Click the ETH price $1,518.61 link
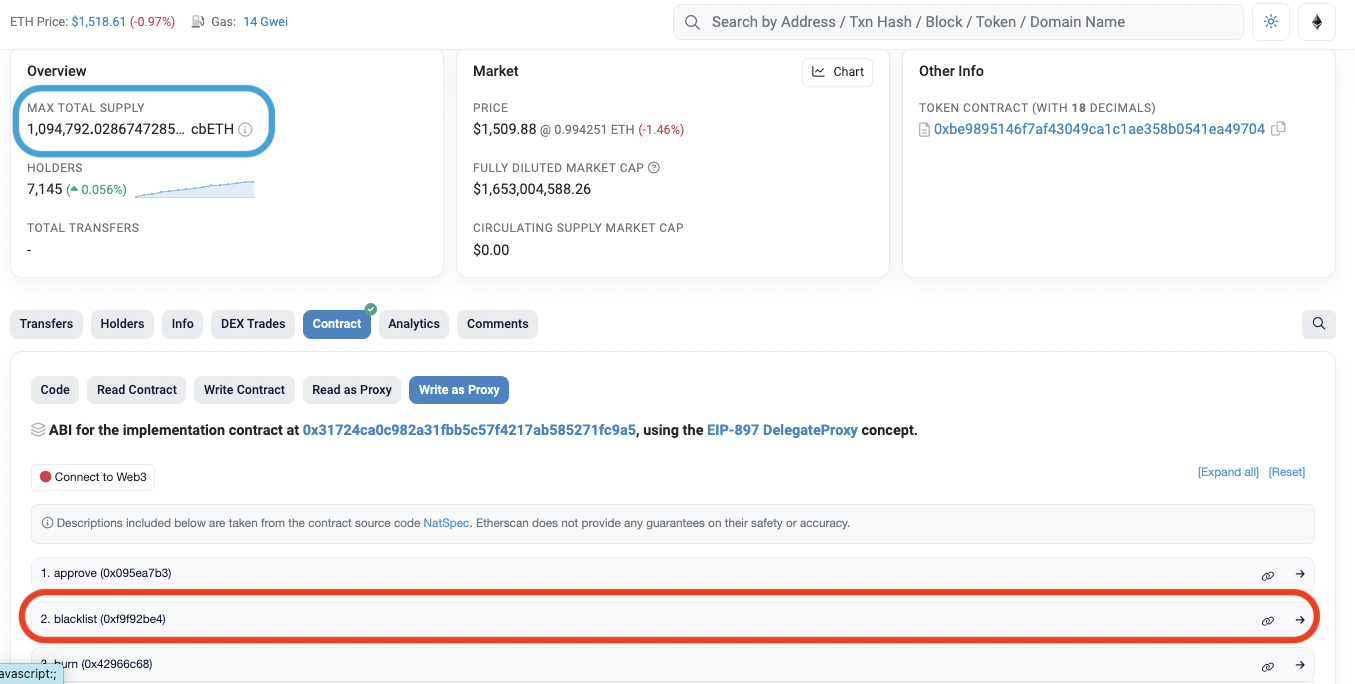 tap(99, 22)
